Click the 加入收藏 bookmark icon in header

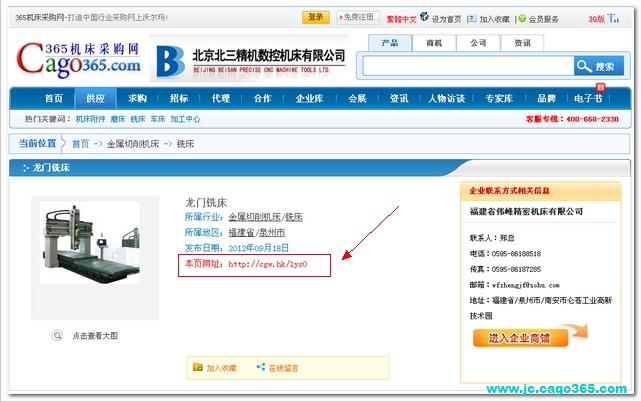point(472,18)
